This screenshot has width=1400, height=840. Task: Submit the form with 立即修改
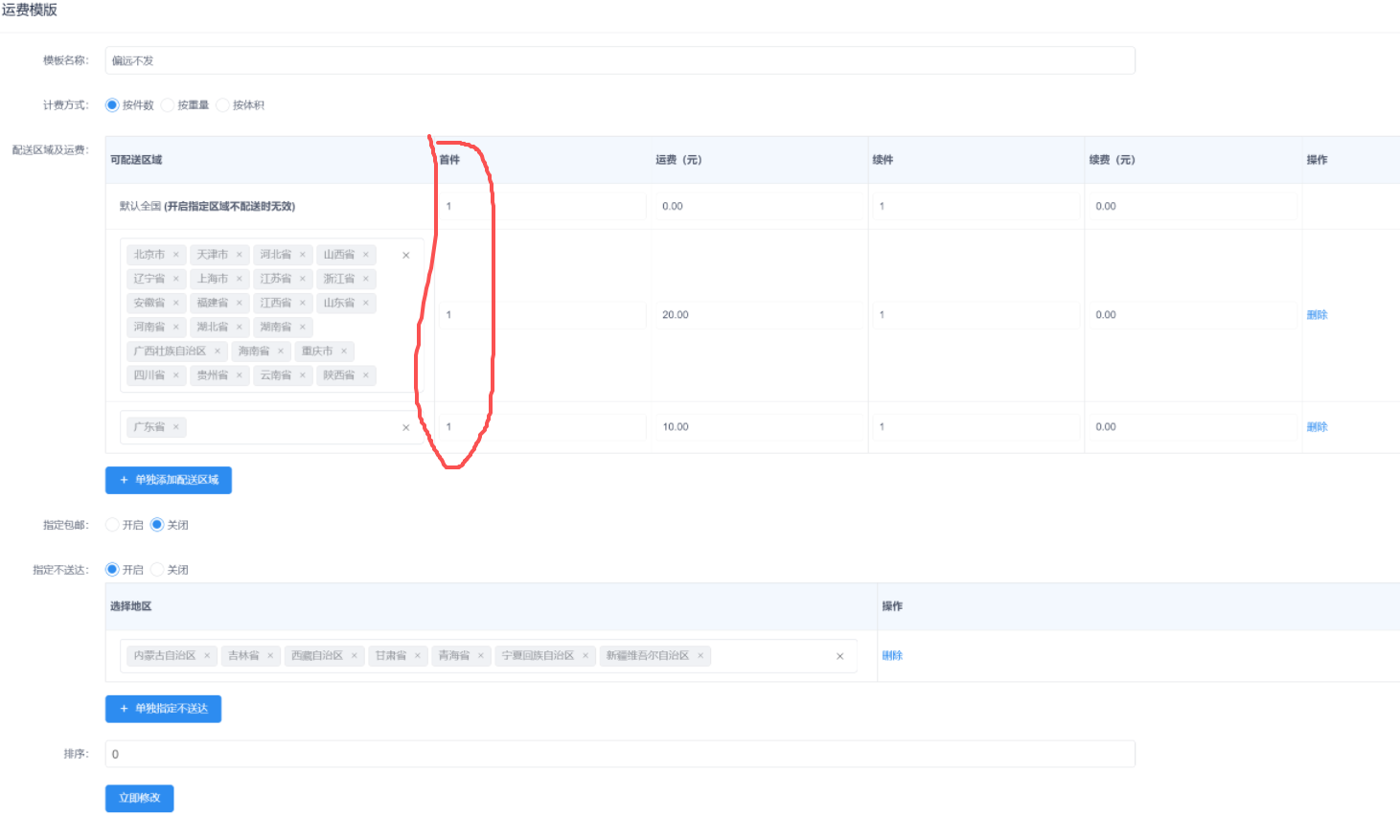click(139, 798)
